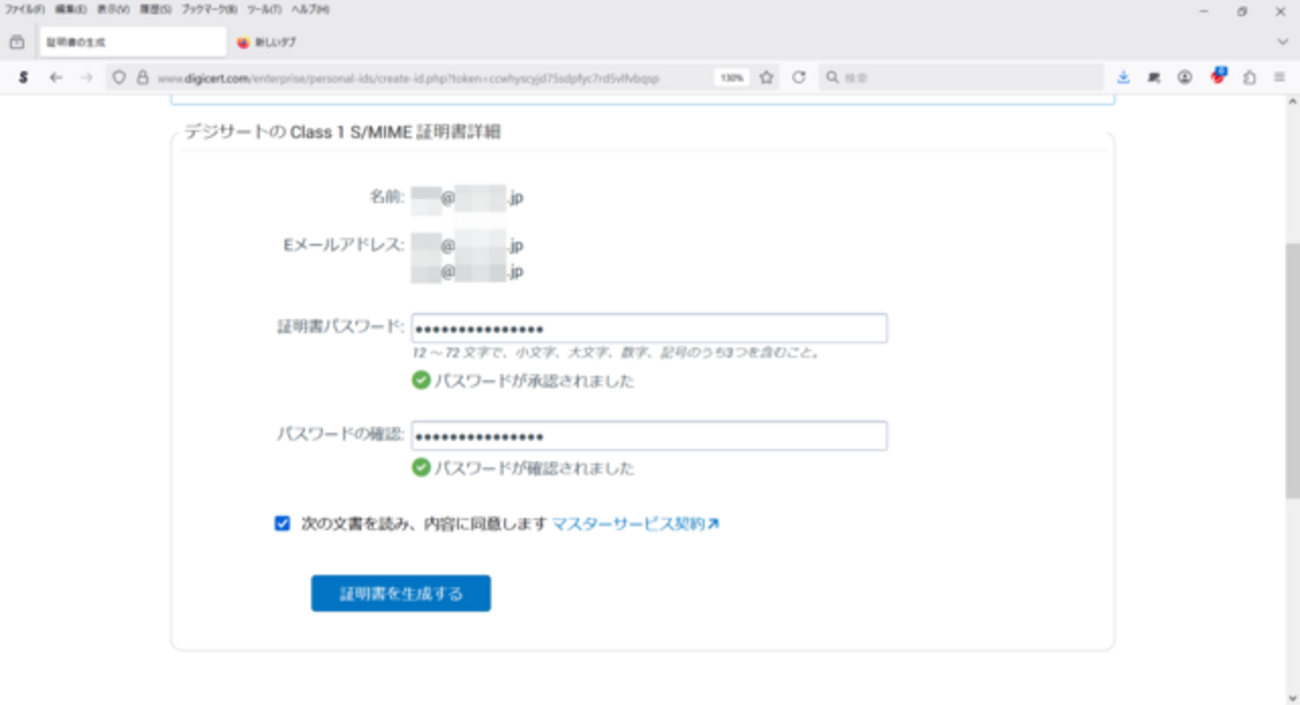
Task: Switch to the 証明書の生成 tab
Action: pyautogui.click(x=132, y=43)
